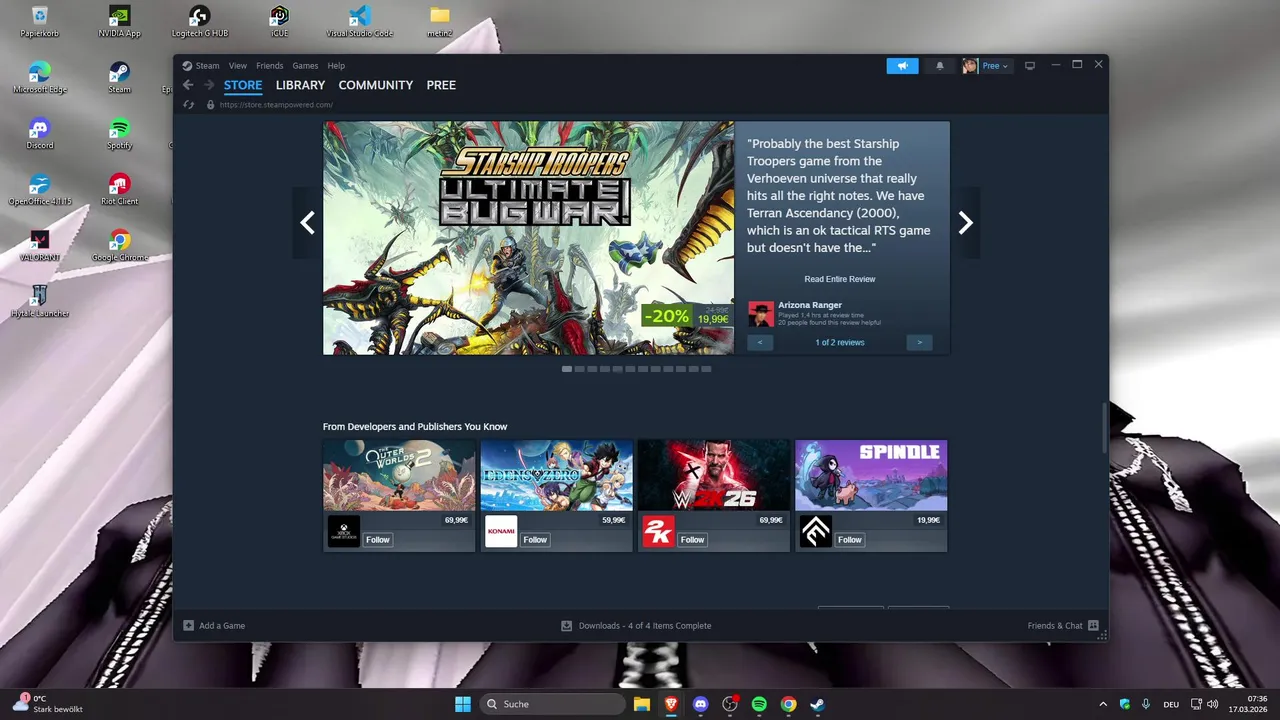
Task: Go forward using Steam's forward arrow
Action: point(209,85)
